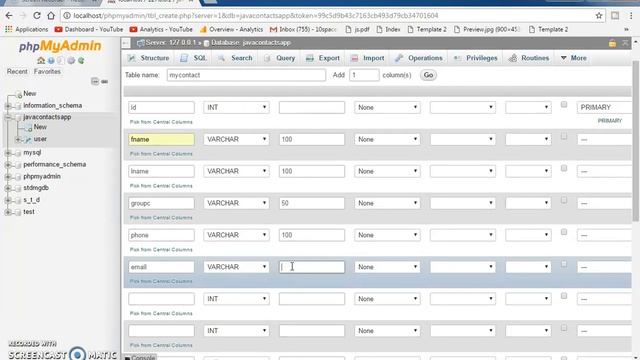
Task: Expand the information_schema database node
Action: 8,106
